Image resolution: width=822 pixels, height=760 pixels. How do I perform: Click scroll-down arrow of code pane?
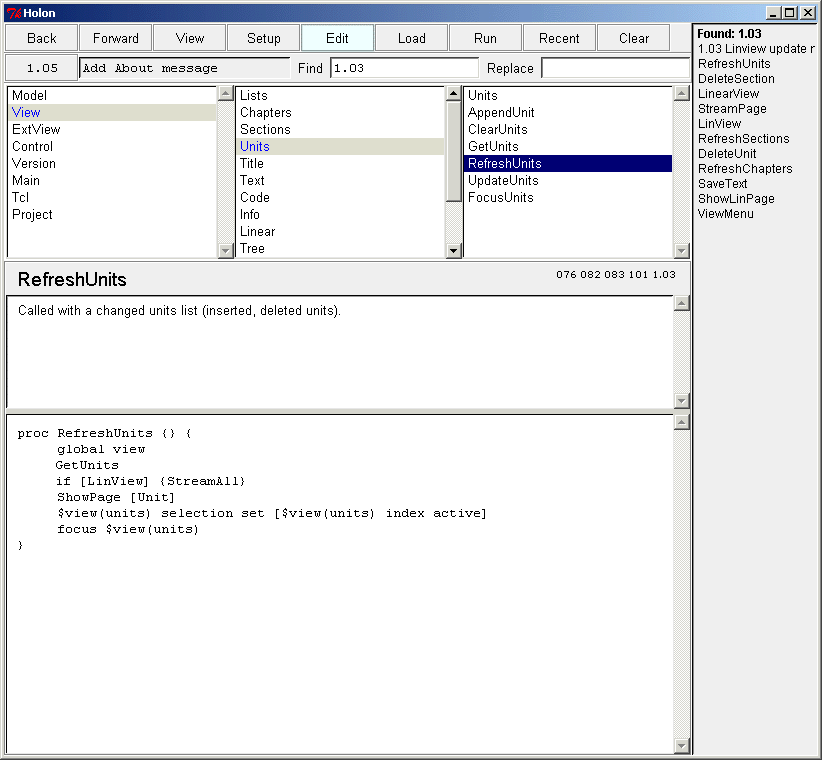pyautogui.click(x=682, y=746)
